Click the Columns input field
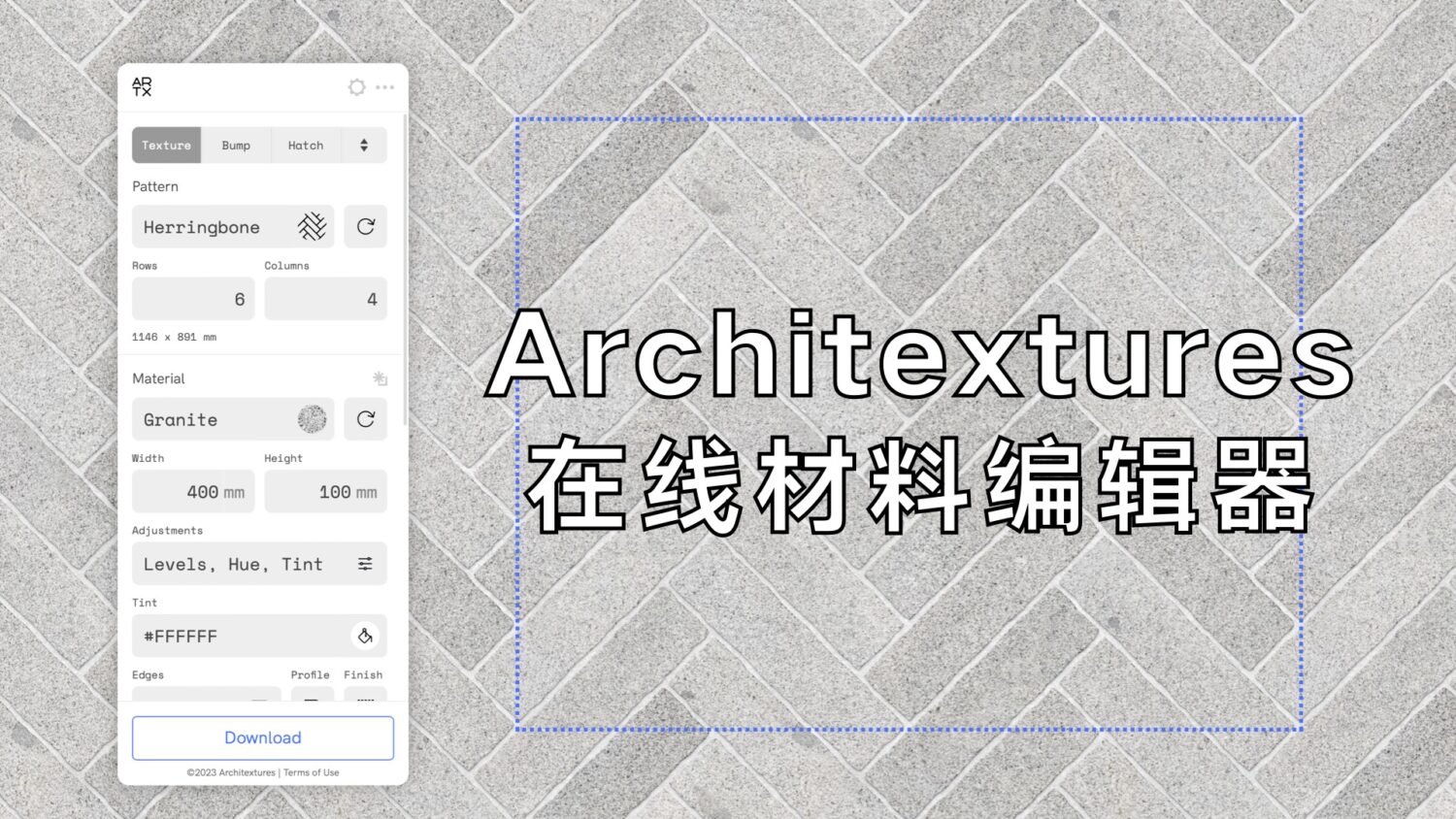Viewport: 1456px width, 819px height. (x=325, y=300)
